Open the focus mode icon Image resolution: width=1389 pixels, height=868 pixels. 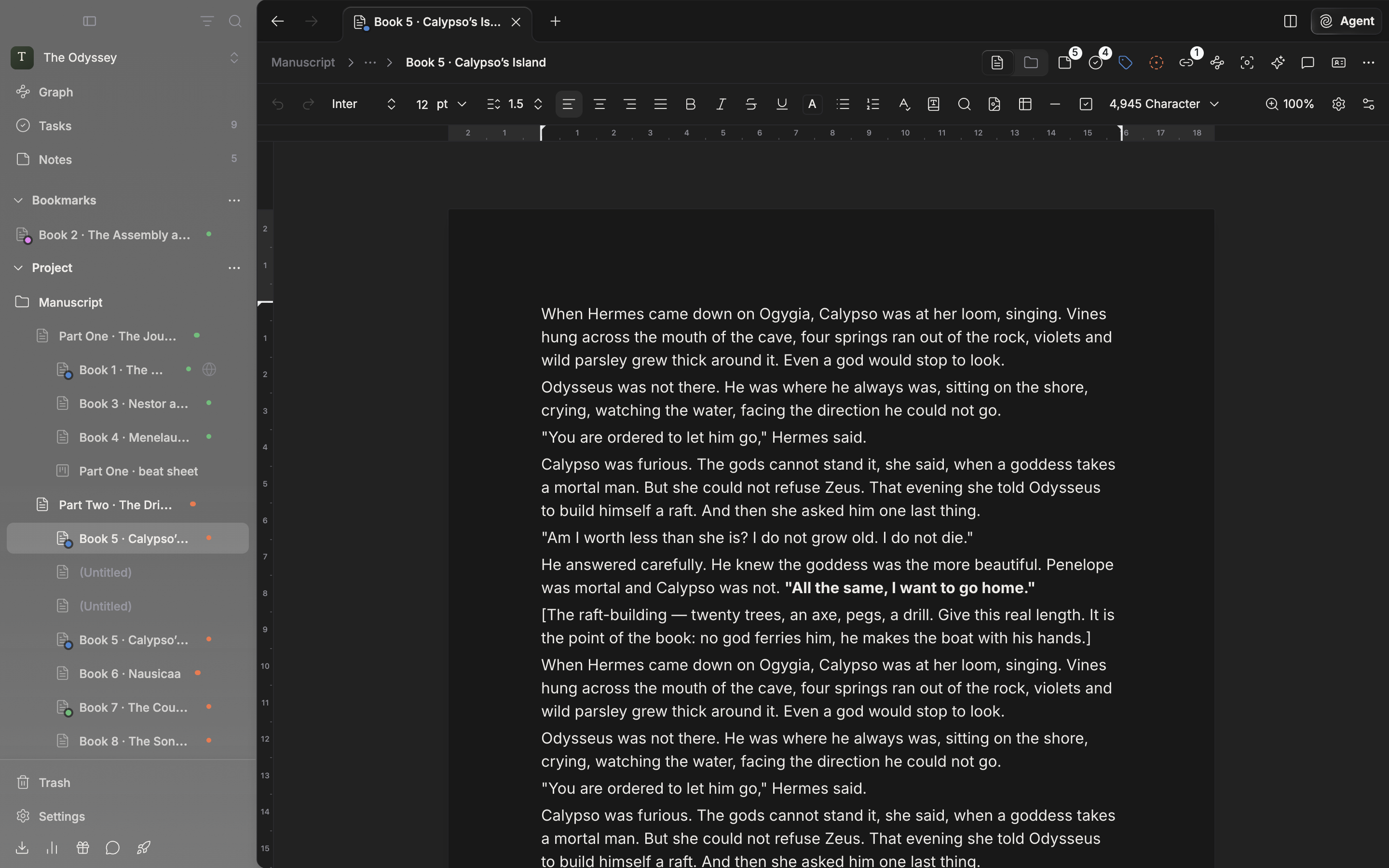pyautogui.click(x=1247, y=63)
